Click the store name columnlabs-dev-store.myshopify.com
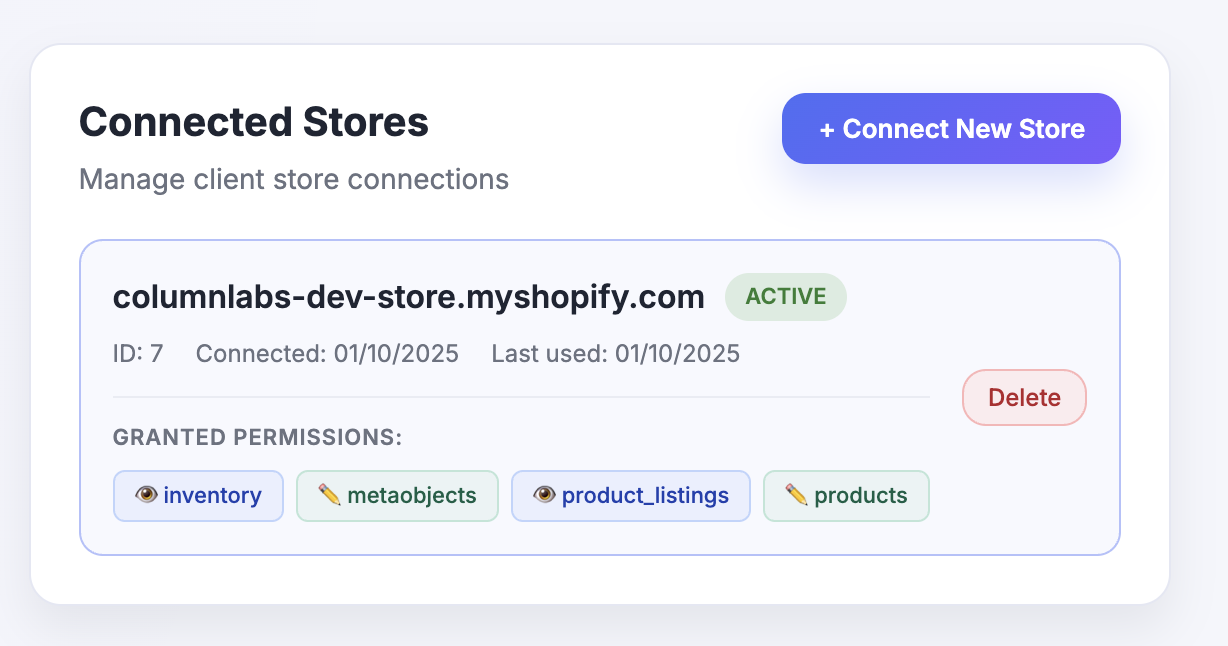Image resolution: width=1228 pixels, height=646 pixels. tap(408, 297)
